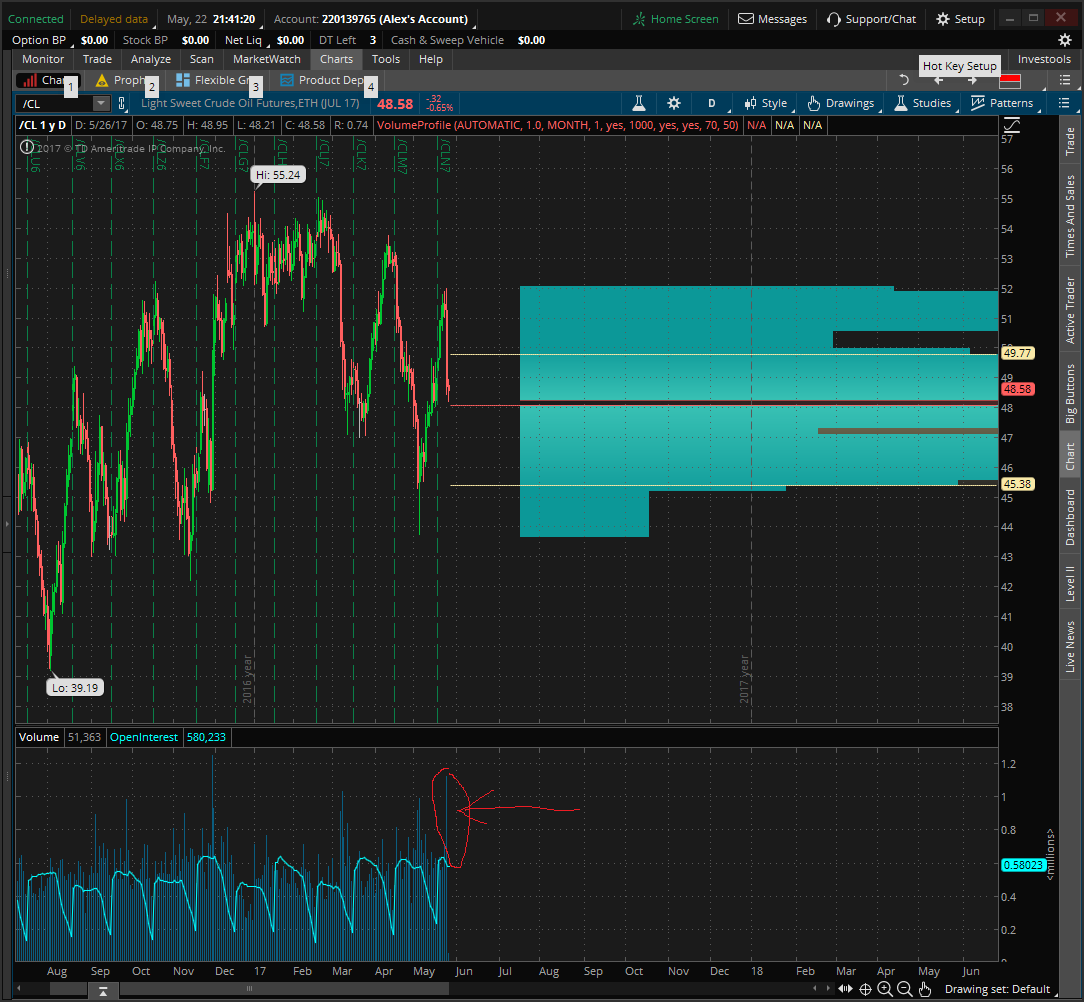Screen dimensions: 1084x1002
Task: Click the Volume study label
Action: 39,737
